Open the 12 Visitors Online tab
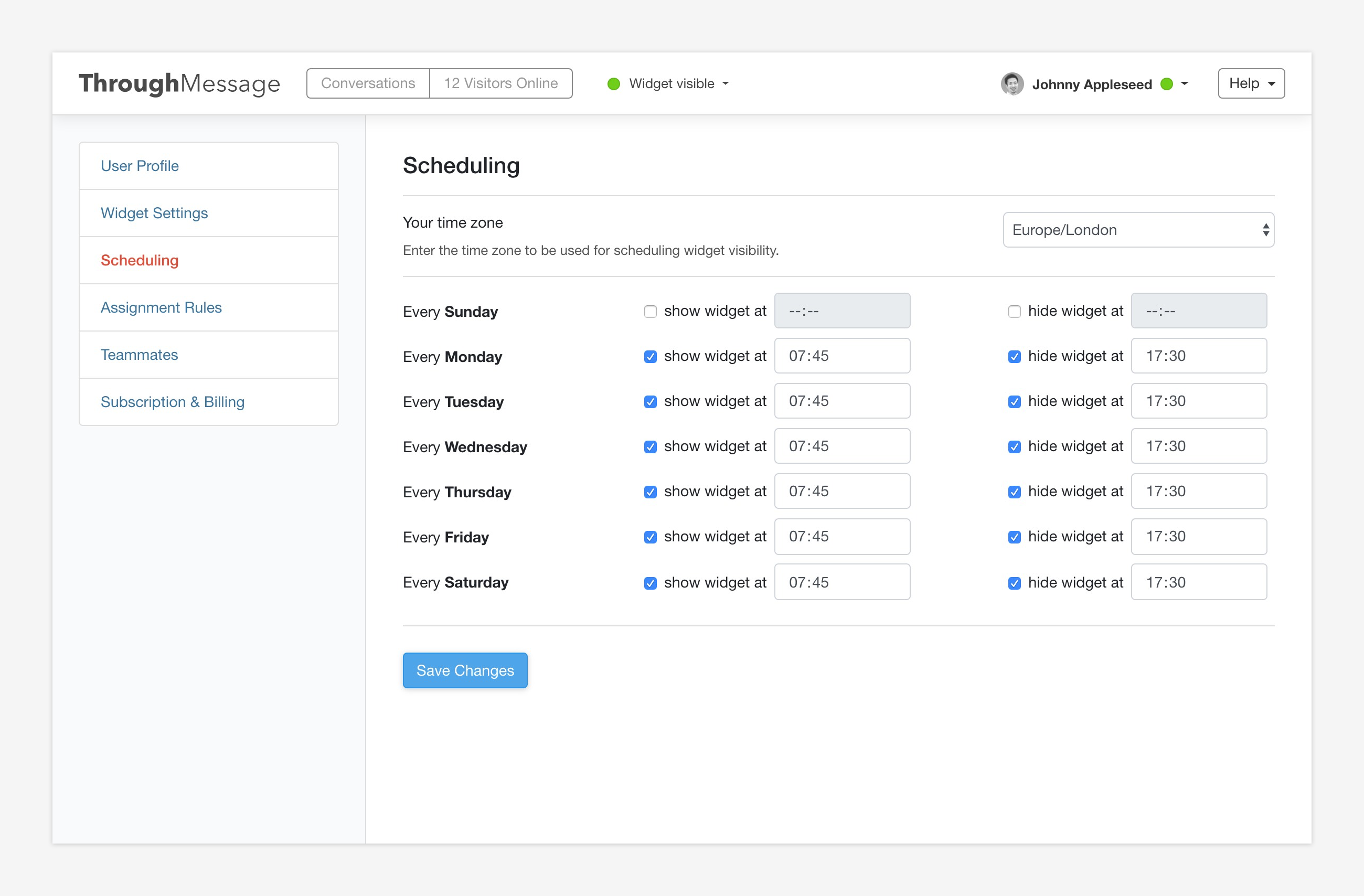Viewport: 1364px width, 896px height. pyautogui.click(x=500, y=84)
